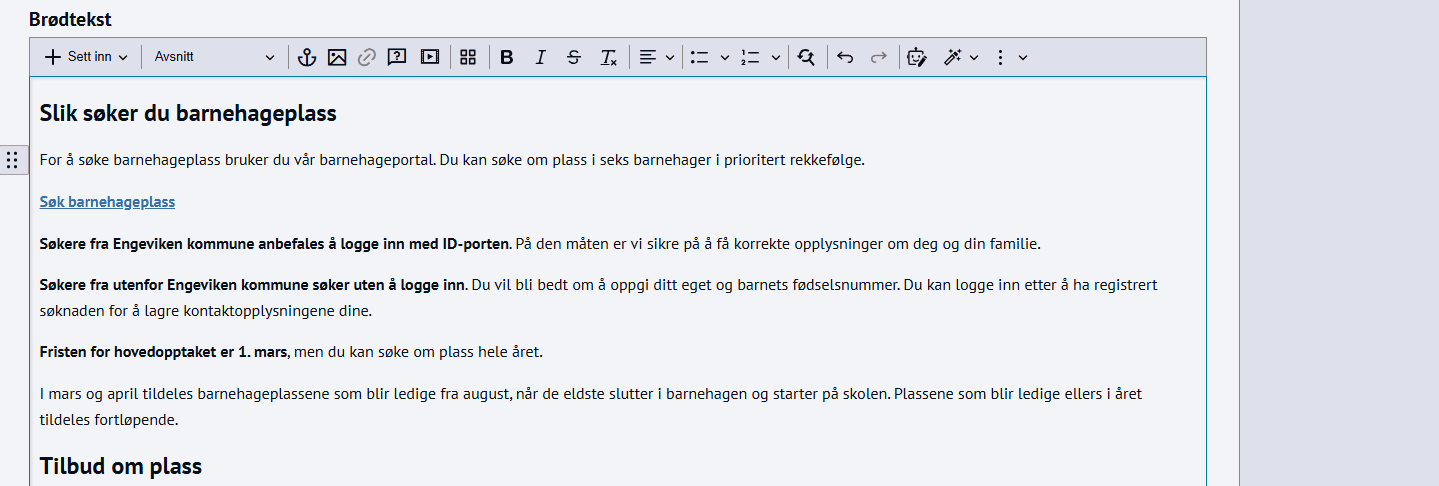1439x486 pixels.
Task: Clear text formatting with Tx button
Action: [x=608, y=57]
